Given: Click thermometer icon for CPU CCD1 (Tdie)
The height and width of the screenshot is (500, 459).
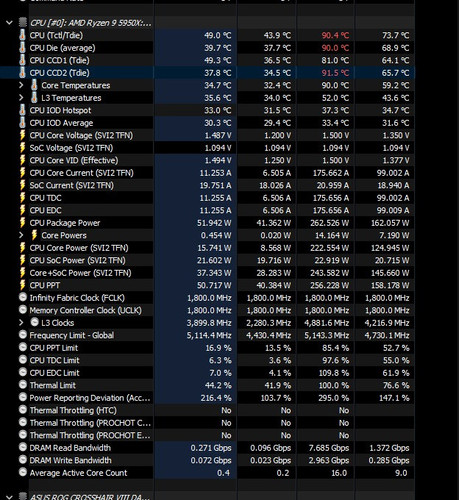Looking at the screenshot, I should 22,60.
